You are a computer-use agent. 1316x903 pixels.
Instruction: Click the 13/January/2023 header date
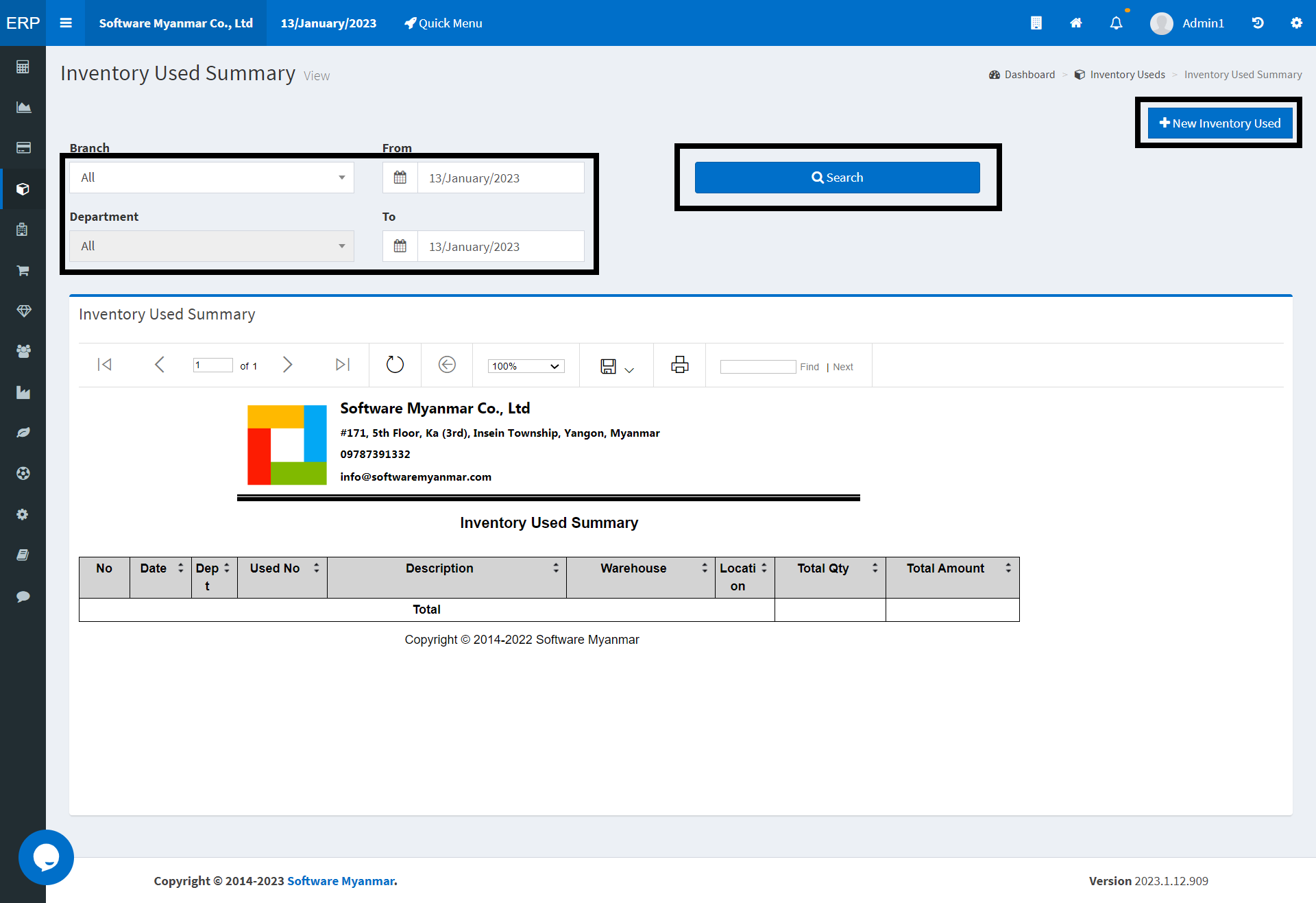click(x=328, y=23)
